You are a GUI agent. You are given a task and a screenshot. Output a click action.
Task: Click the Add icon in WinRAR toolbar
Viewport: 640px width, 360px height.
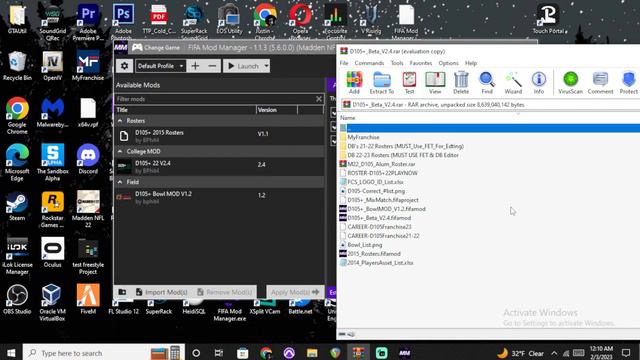(354, 82)
